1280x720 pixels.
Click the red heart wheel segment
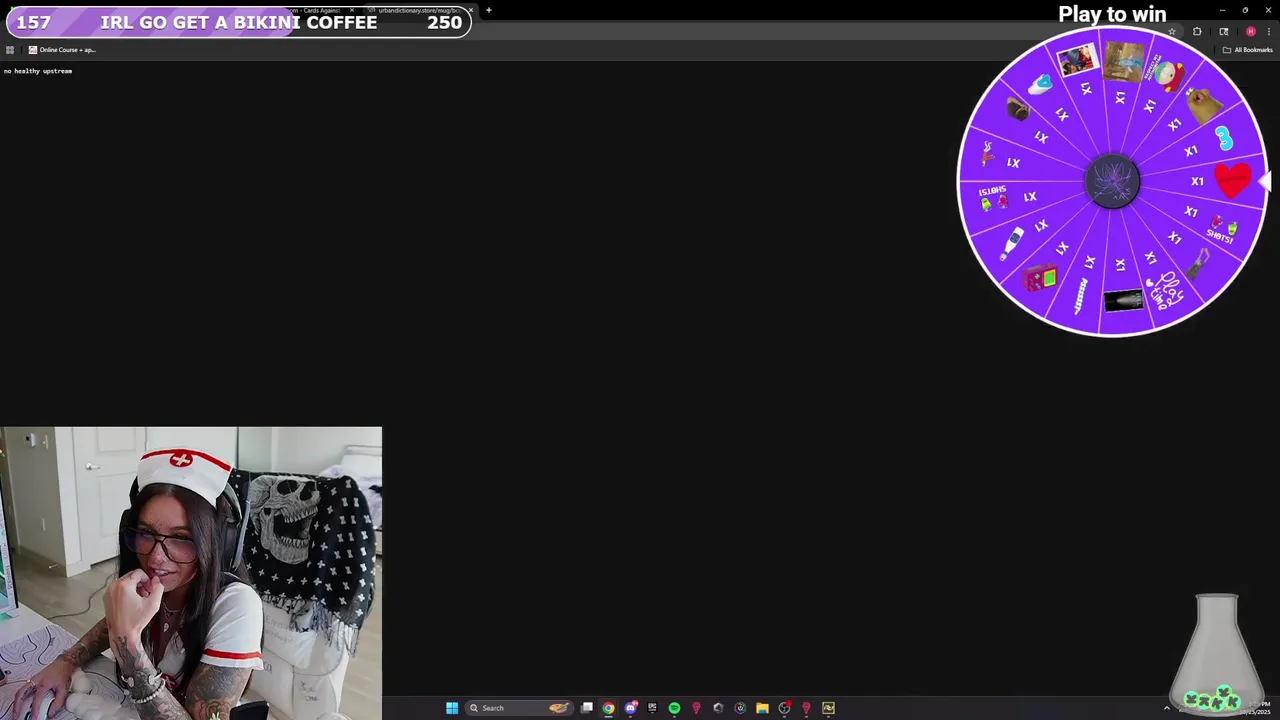pos(1232,180)
